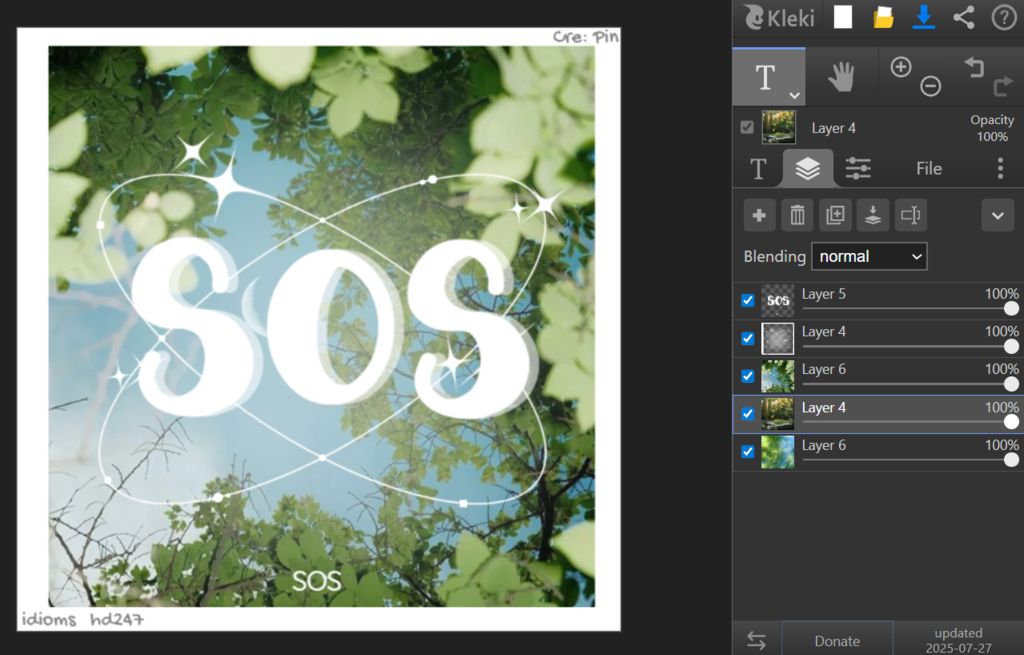The width and height of the screenshot is (1024, 655).
Task: Click the Merge layer down icon
Action: (873, 215)
